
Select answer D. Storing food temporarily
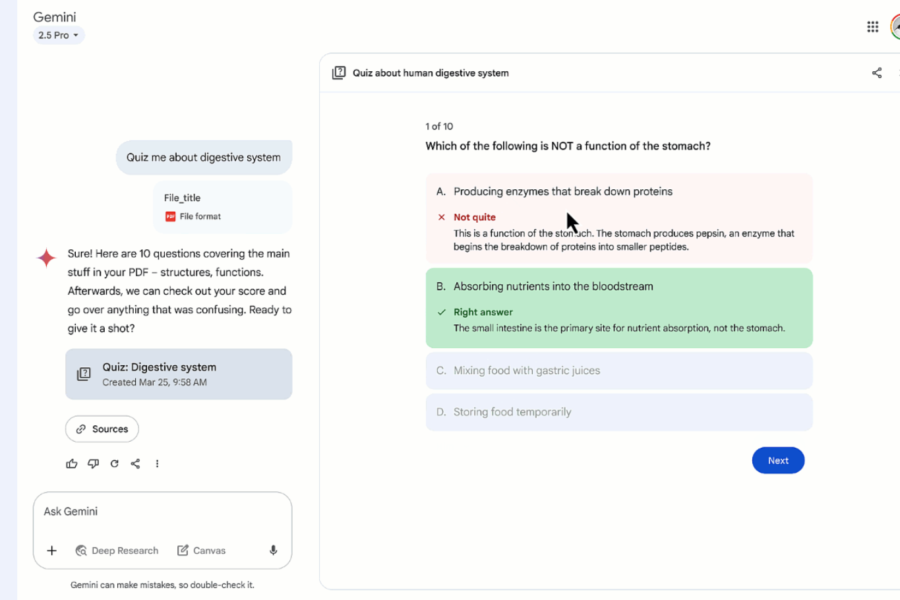tap(619, 412)
